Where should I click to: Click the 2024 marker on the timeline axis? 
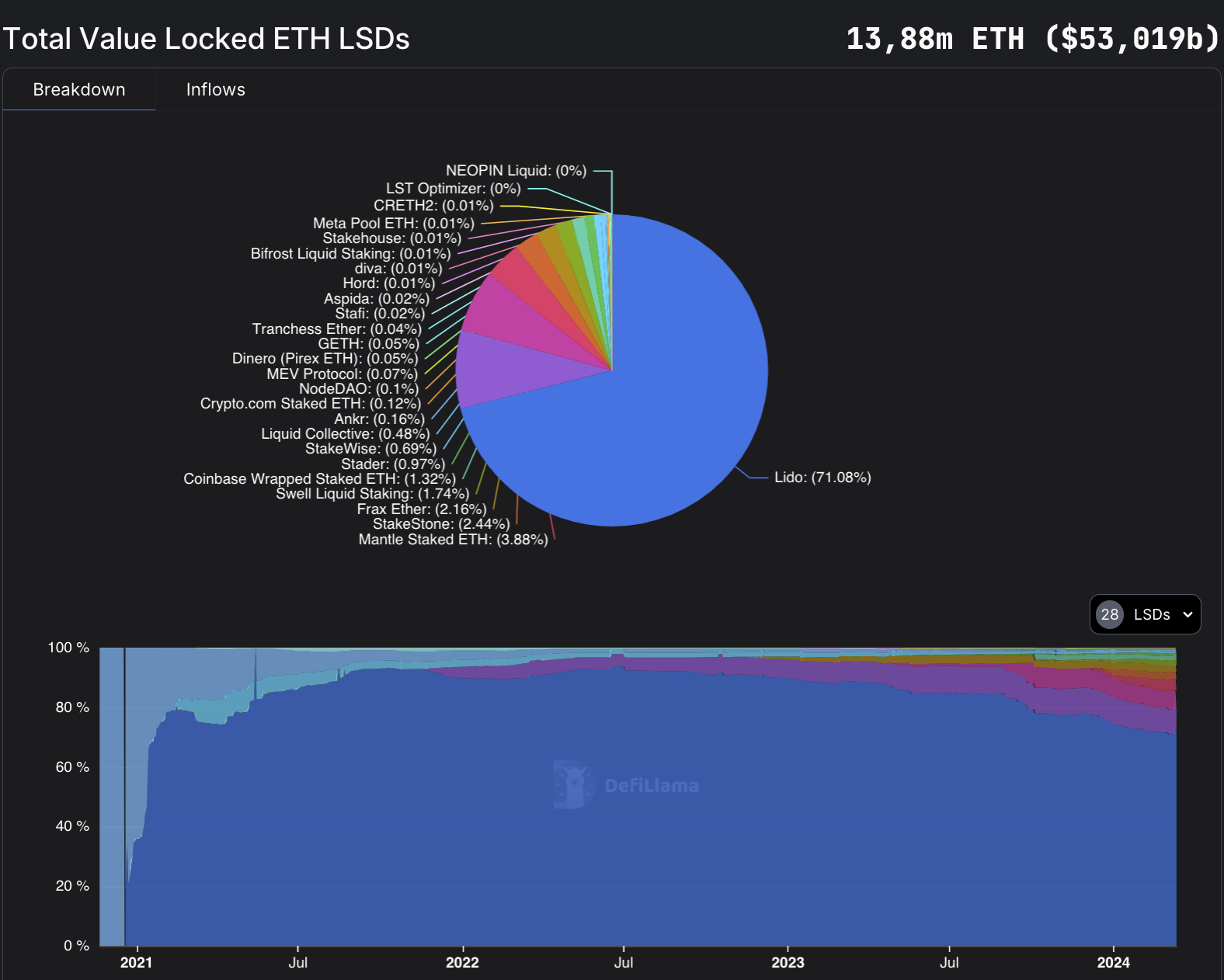click(1113, 963)
